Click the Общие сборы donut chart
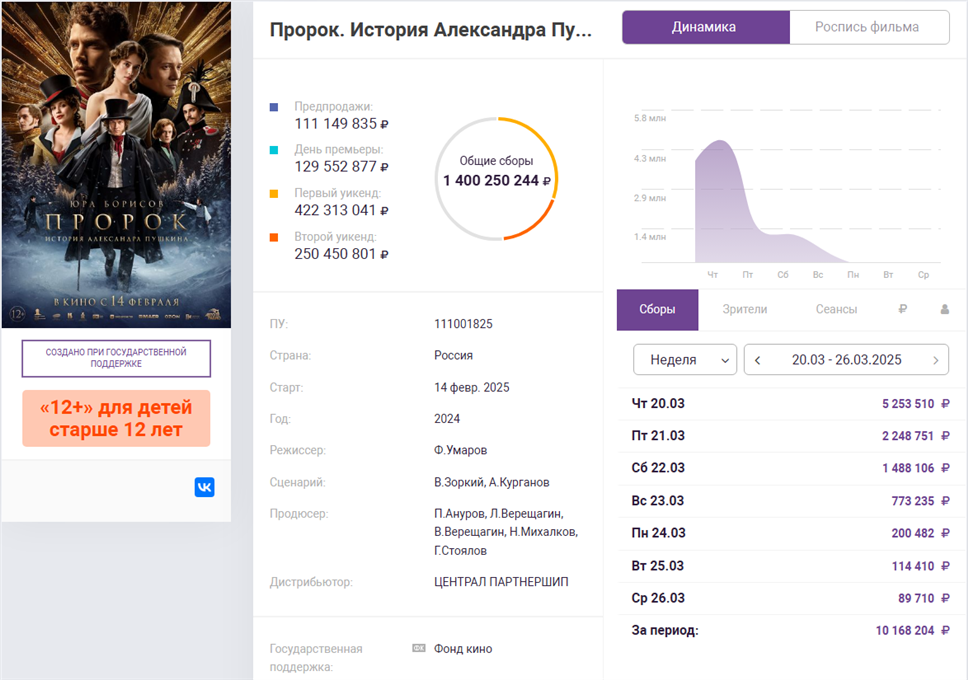 (x=496, y=178)
